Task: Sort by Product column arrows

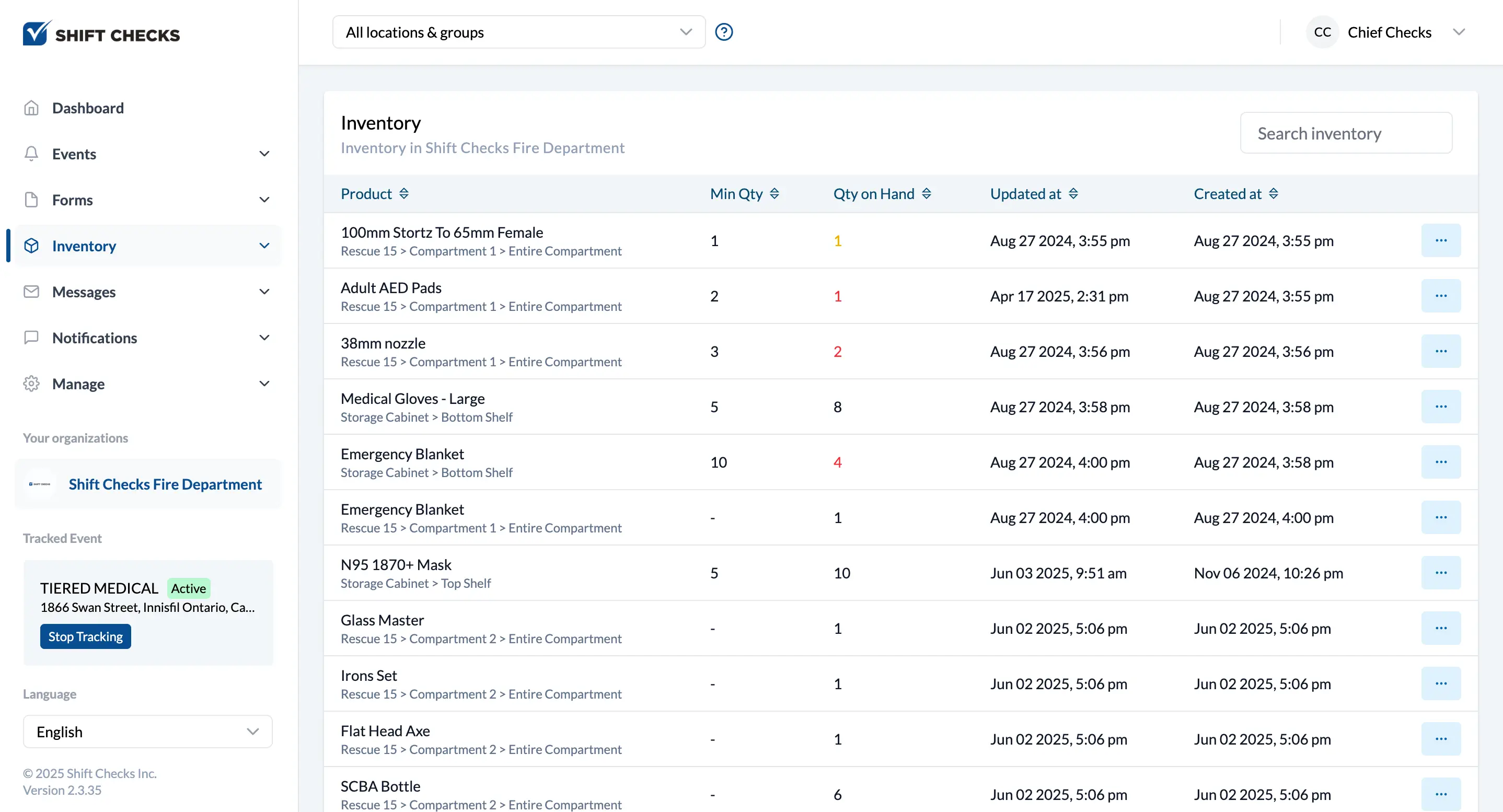Action: 404,194
